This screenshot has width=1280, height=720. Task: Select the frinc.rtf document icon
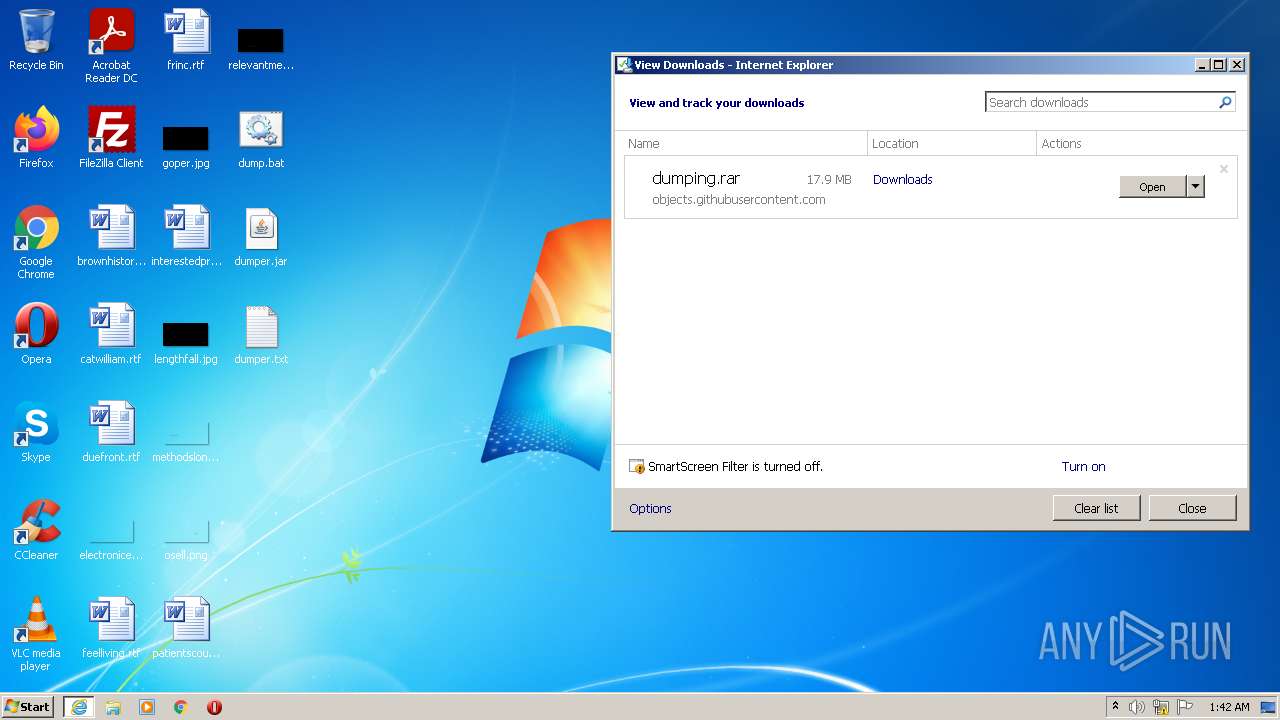coord(186,40)
